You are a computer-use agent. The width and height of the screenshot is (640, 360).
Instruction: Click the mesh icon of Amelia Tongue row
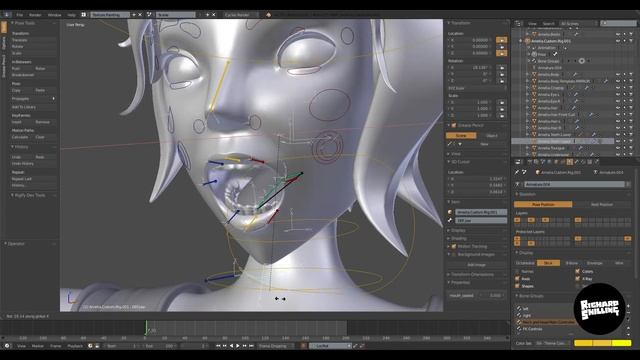(x=534, y=148)
